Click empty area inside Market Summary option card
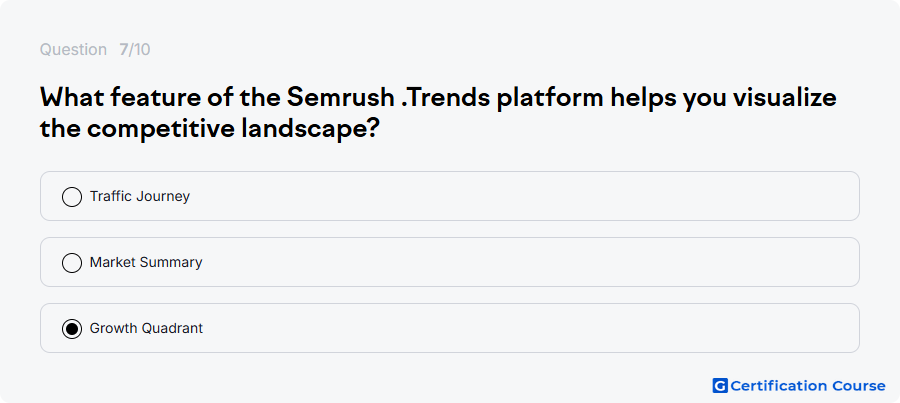Image resolution: width=900 pixels, height=403 pixels. [517, 262]
